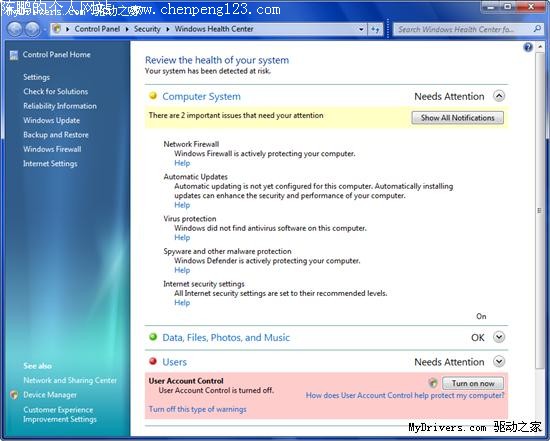Click the Data, Files, Photos, and Music heading
Image resolution: width=550 pixels, height=441 pixels.
(x=226, y=338)
